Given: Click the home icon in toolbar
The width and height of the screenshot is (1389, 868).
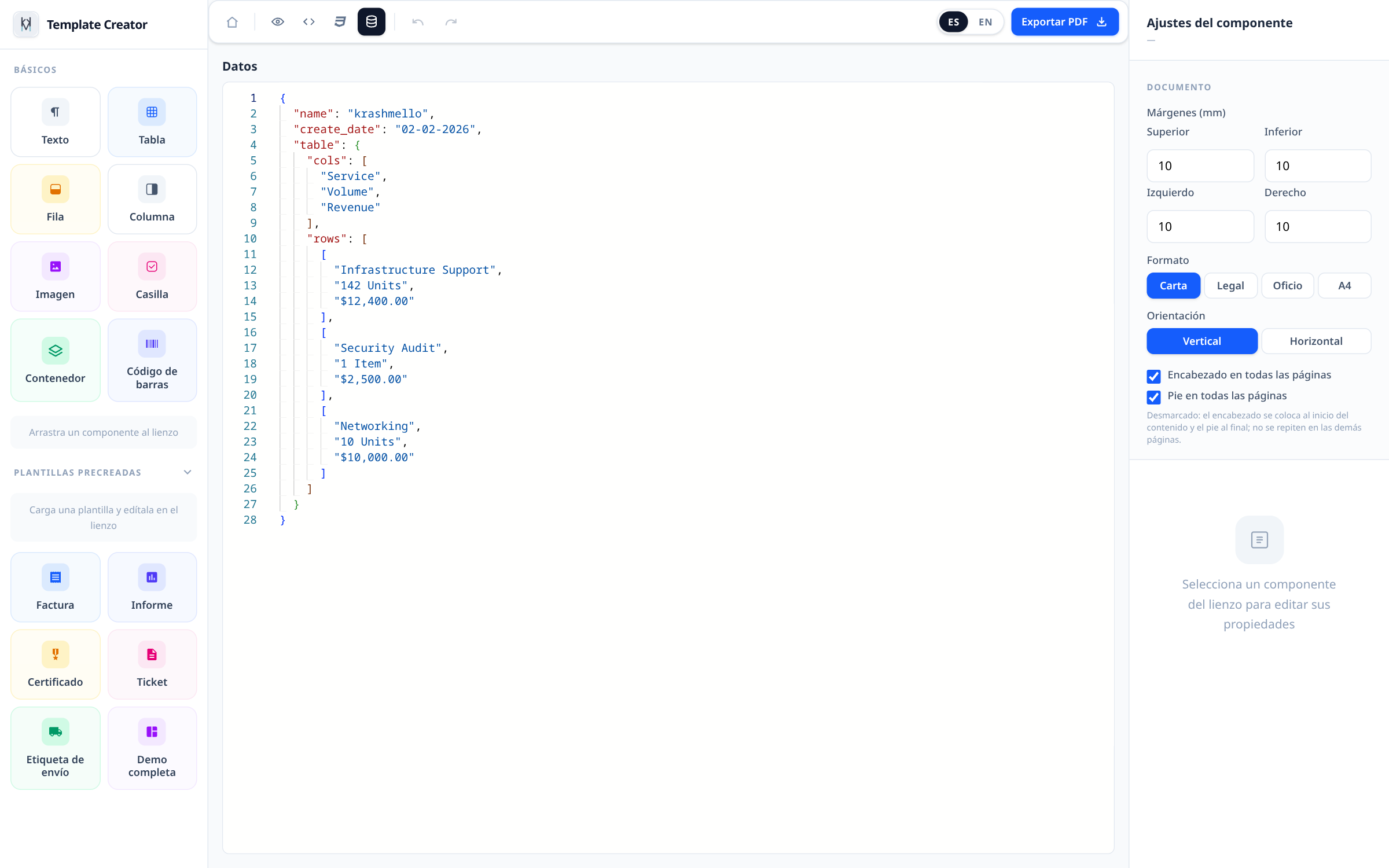Looking at the screenshot, I should click(x=232, y=22).
